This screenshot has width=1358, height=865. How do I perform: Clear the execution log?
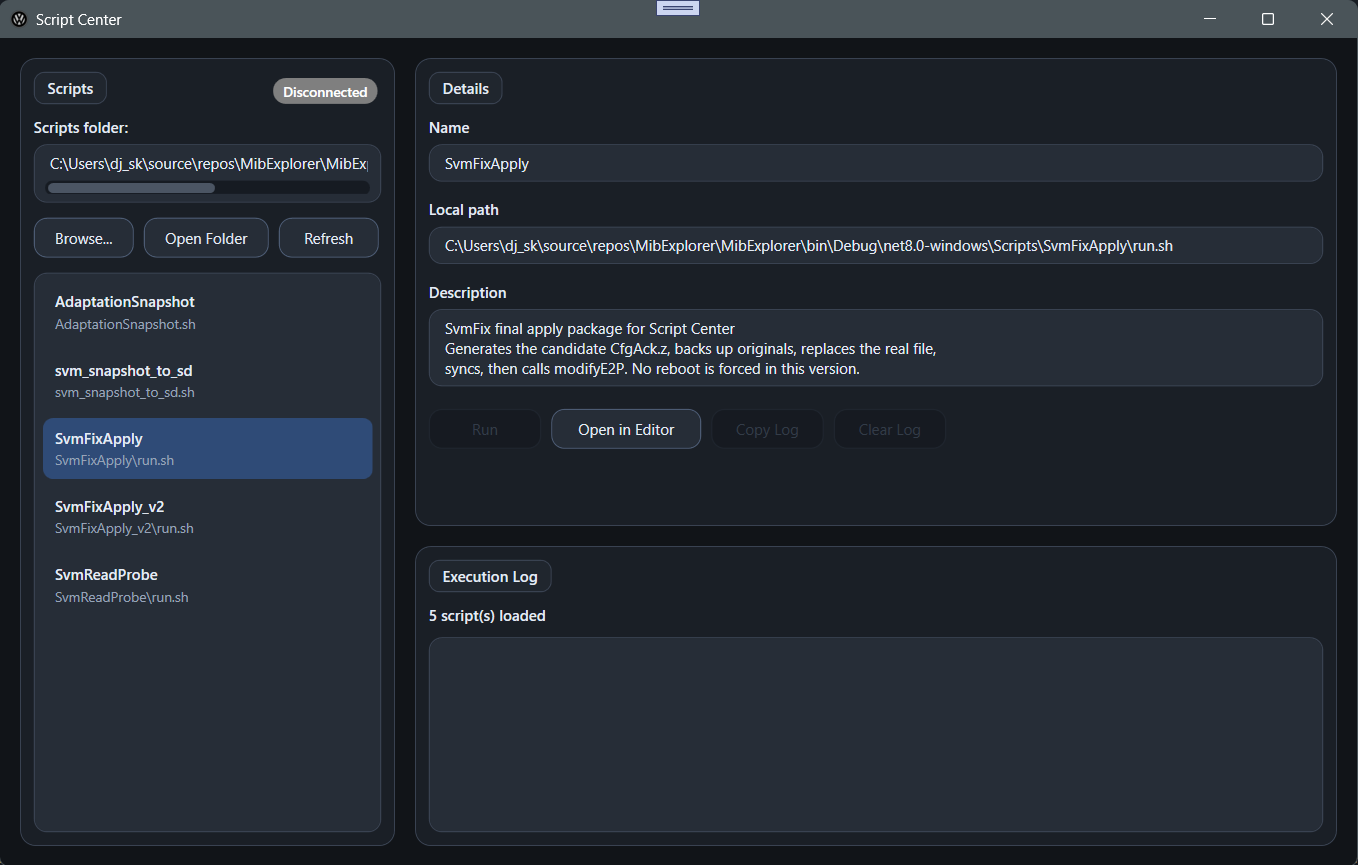[x=889, y=428]
